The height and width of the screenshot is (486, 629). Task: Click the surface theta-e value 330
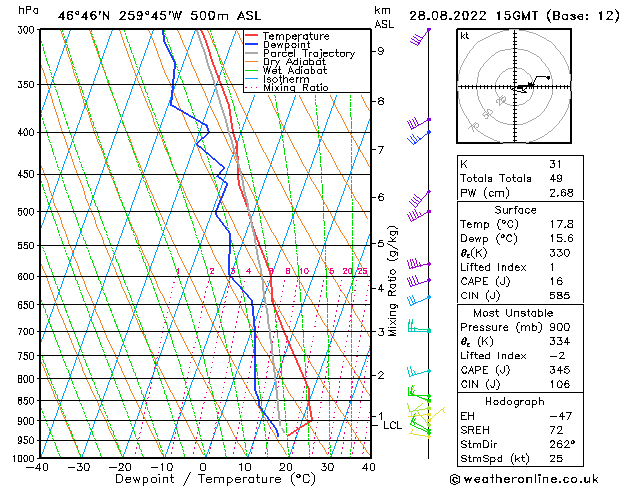(x=560, y=253)
